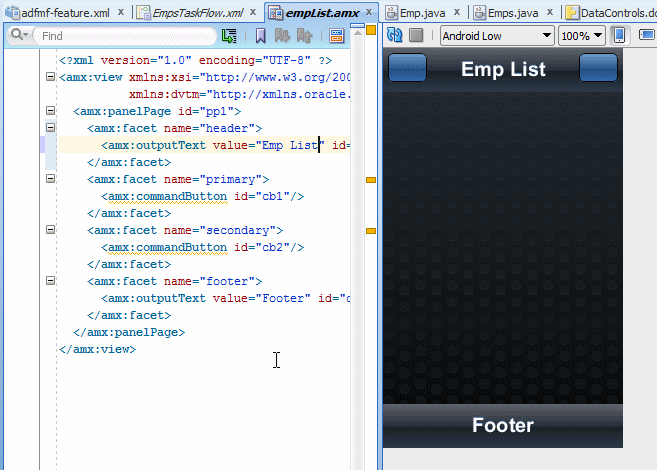Select the empList.amx tab
Viewport: 657px width, 470px height.
tap(322, 13)
